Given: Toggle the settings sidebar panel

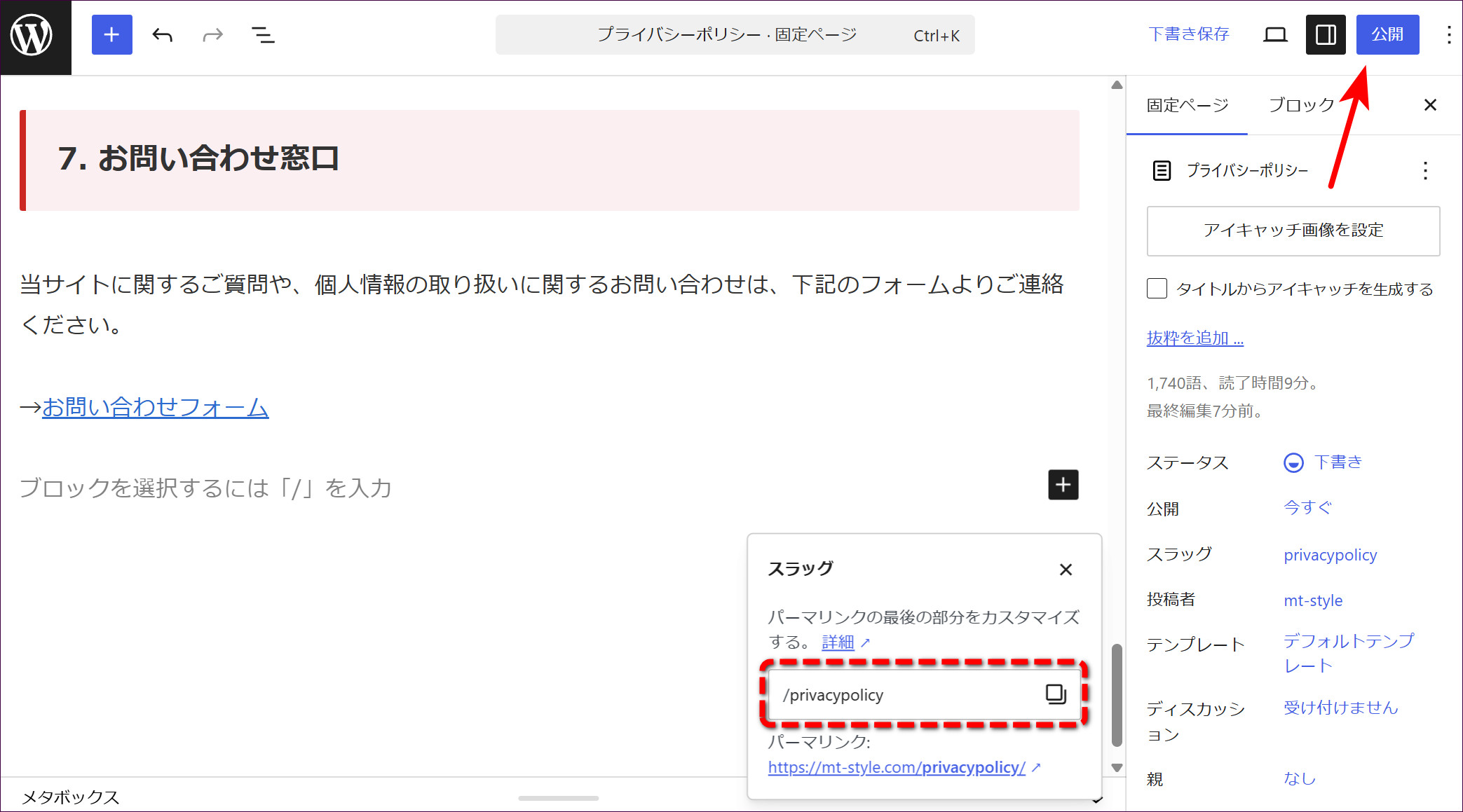Looking at the screenshot, I should coord(1326,35).
